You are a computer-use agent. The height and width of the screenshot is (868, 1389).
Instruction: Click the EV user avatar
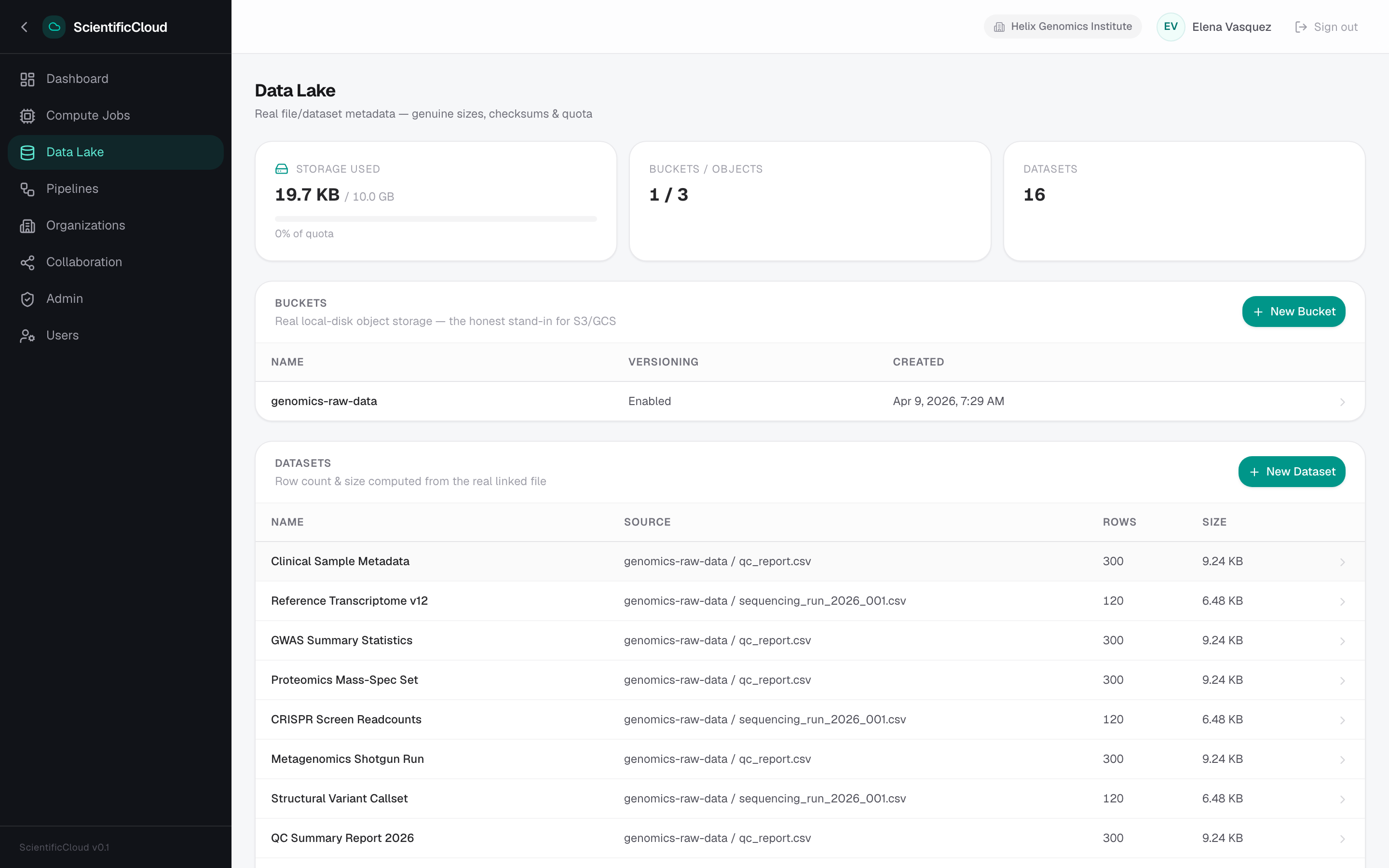click(x=1171, y=27)
